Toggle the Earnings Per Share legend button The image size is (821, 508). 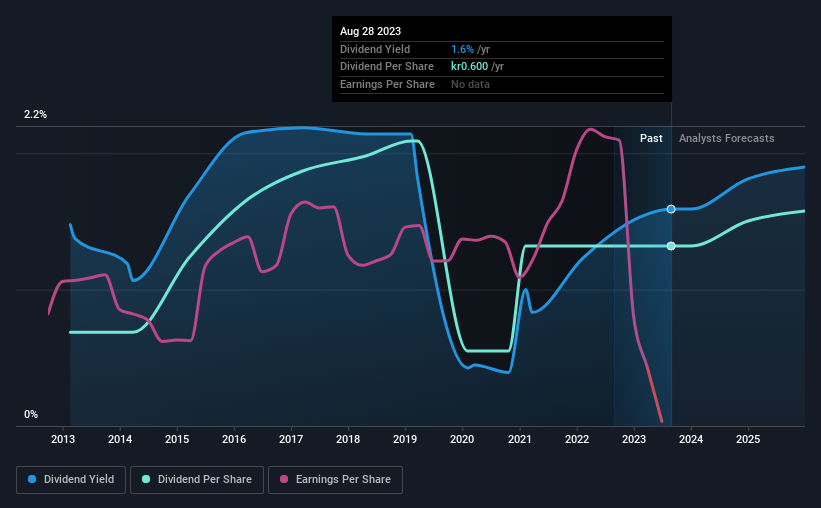click(x=335, y=480)
